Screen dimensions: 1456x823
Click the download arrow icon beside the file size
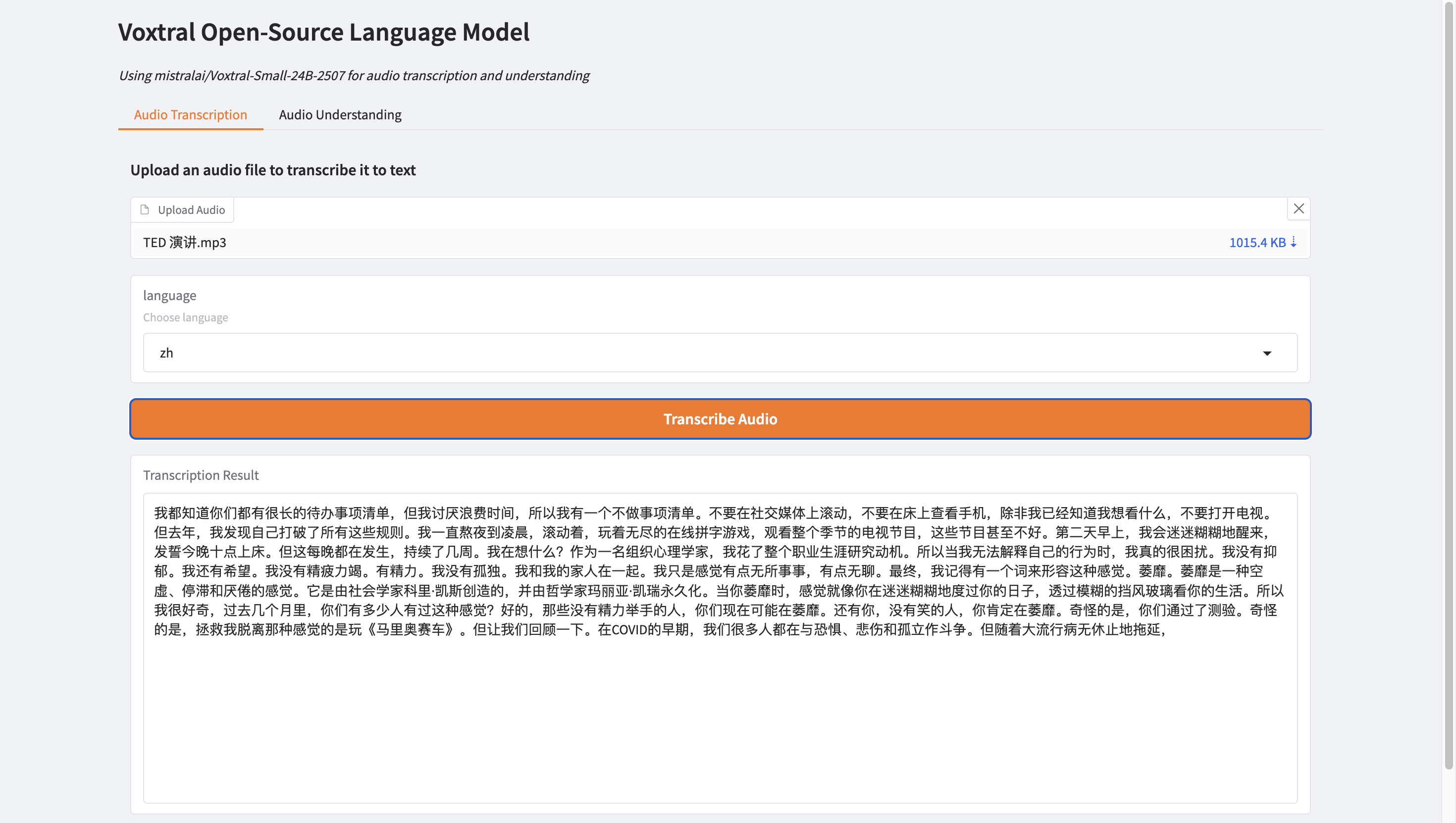(x=1293, y=242)
